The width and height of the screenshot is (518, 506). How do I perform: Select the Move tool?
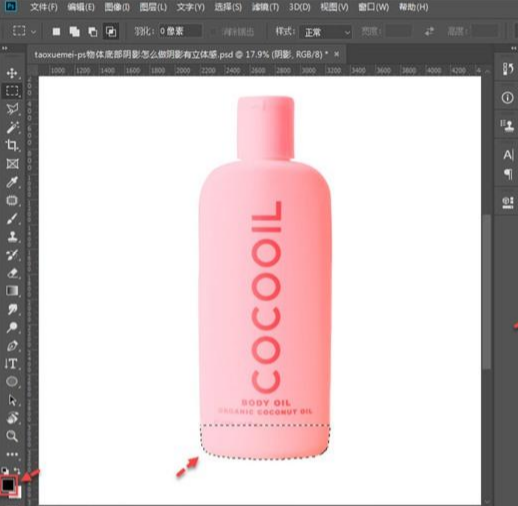click(x=12, y=73)
